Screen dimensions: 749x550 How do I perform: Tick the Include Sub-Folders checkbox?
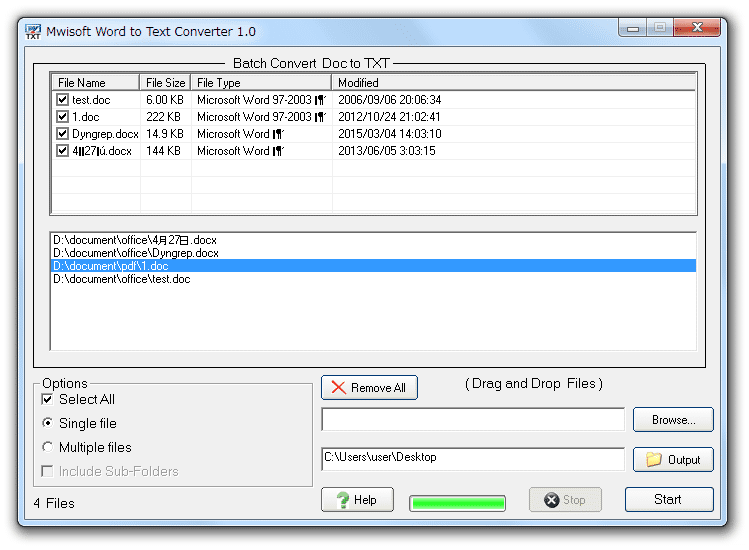47,471
